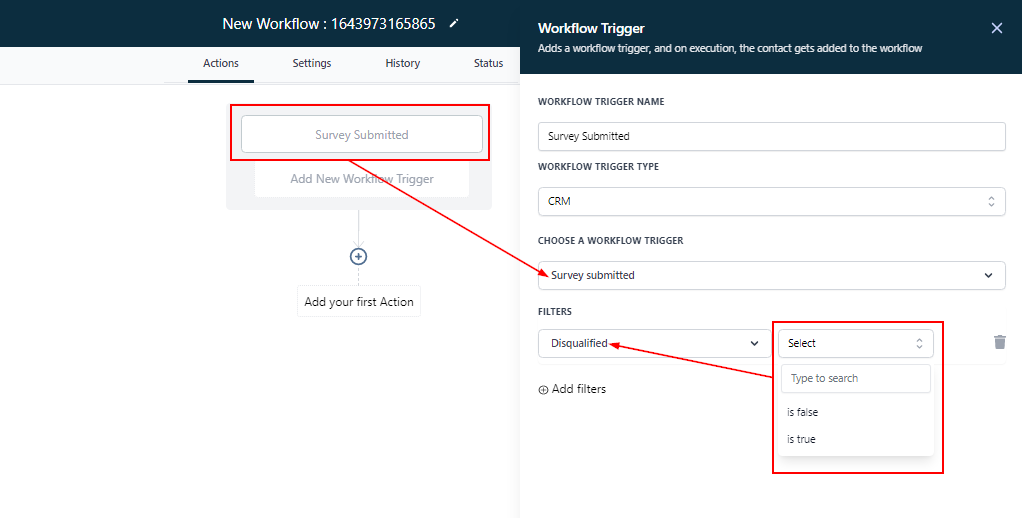This screenshot has height=518, width=1022.
Task: Close the Workflow Trigger panel
Action: pos(996,28)
